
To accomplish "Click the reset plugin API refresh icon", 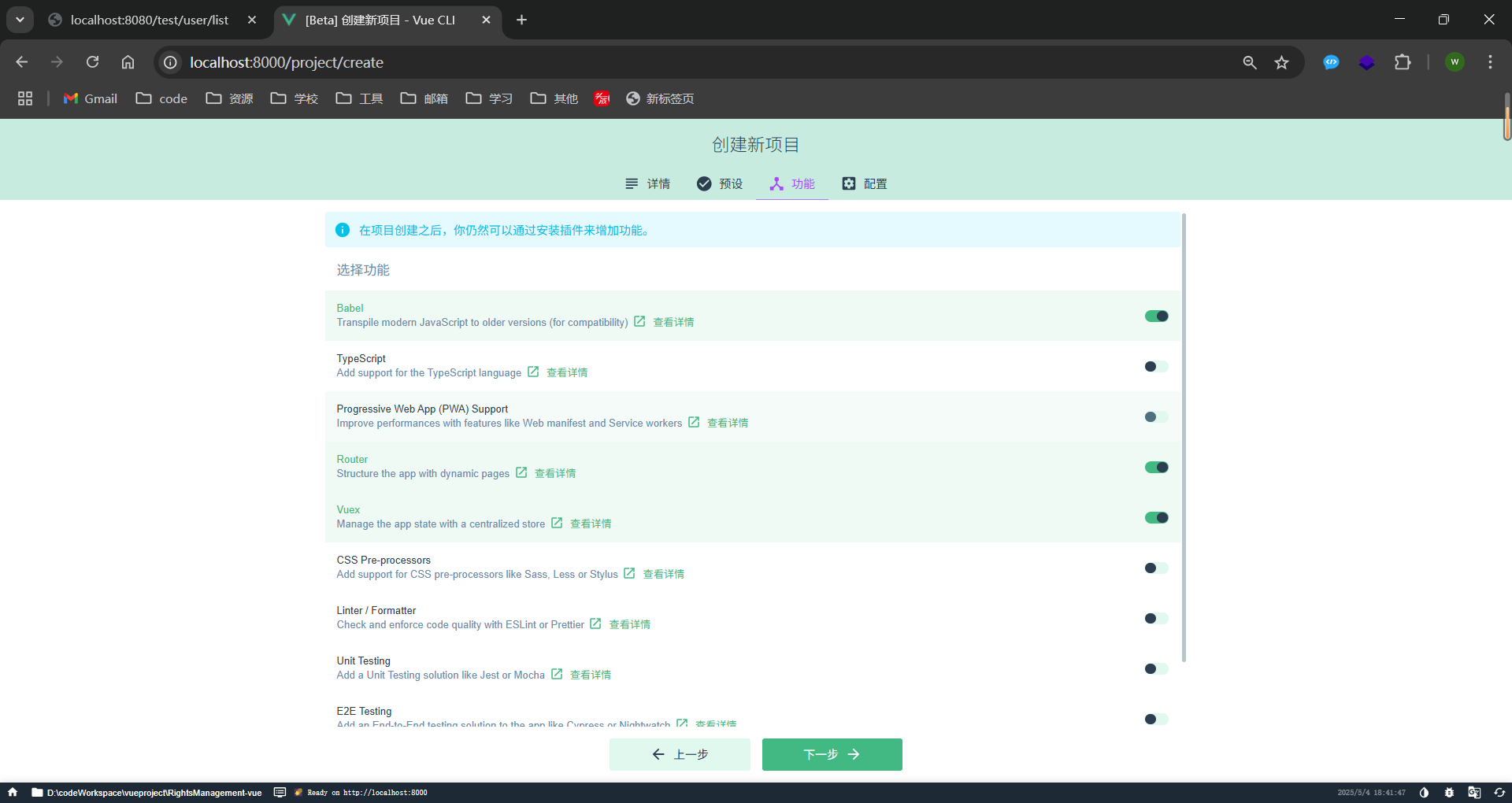I will click(1499, 793).
